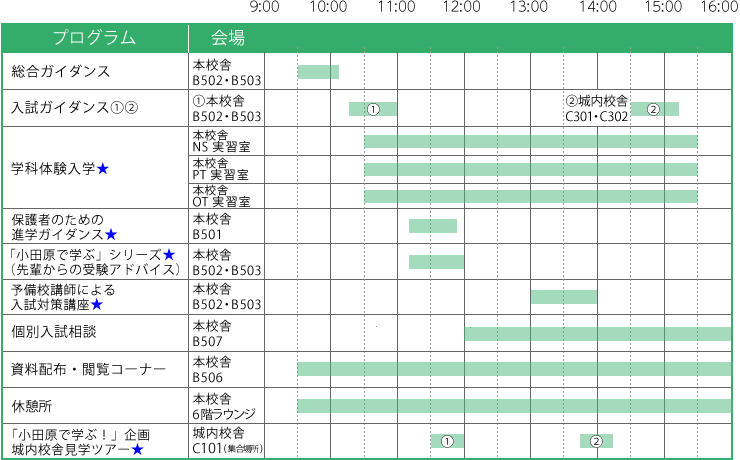Click the blue star beside 学科体験入学
The width and height of the screenshot is (740, 460).
103,169
